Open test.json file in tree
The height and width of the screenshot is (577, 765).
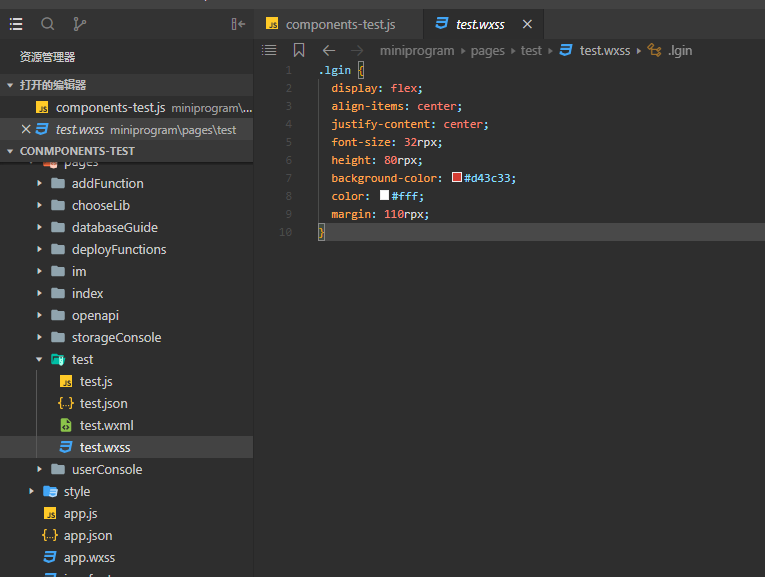coord(126,403)
